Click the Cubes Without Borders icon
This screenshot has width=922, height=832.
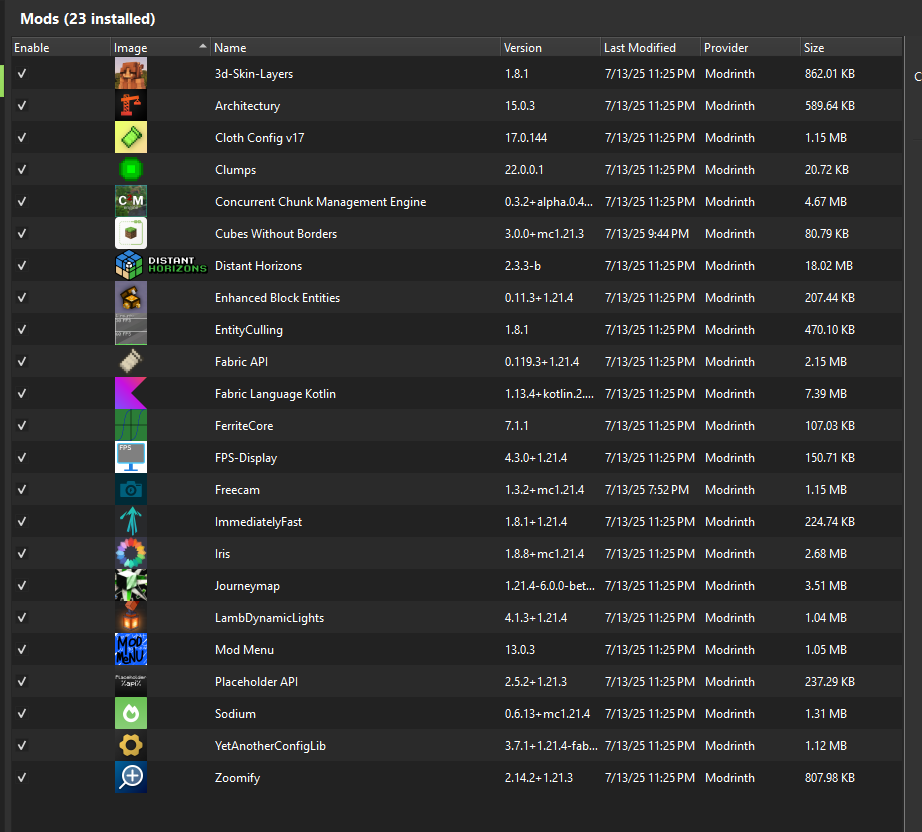131,233
